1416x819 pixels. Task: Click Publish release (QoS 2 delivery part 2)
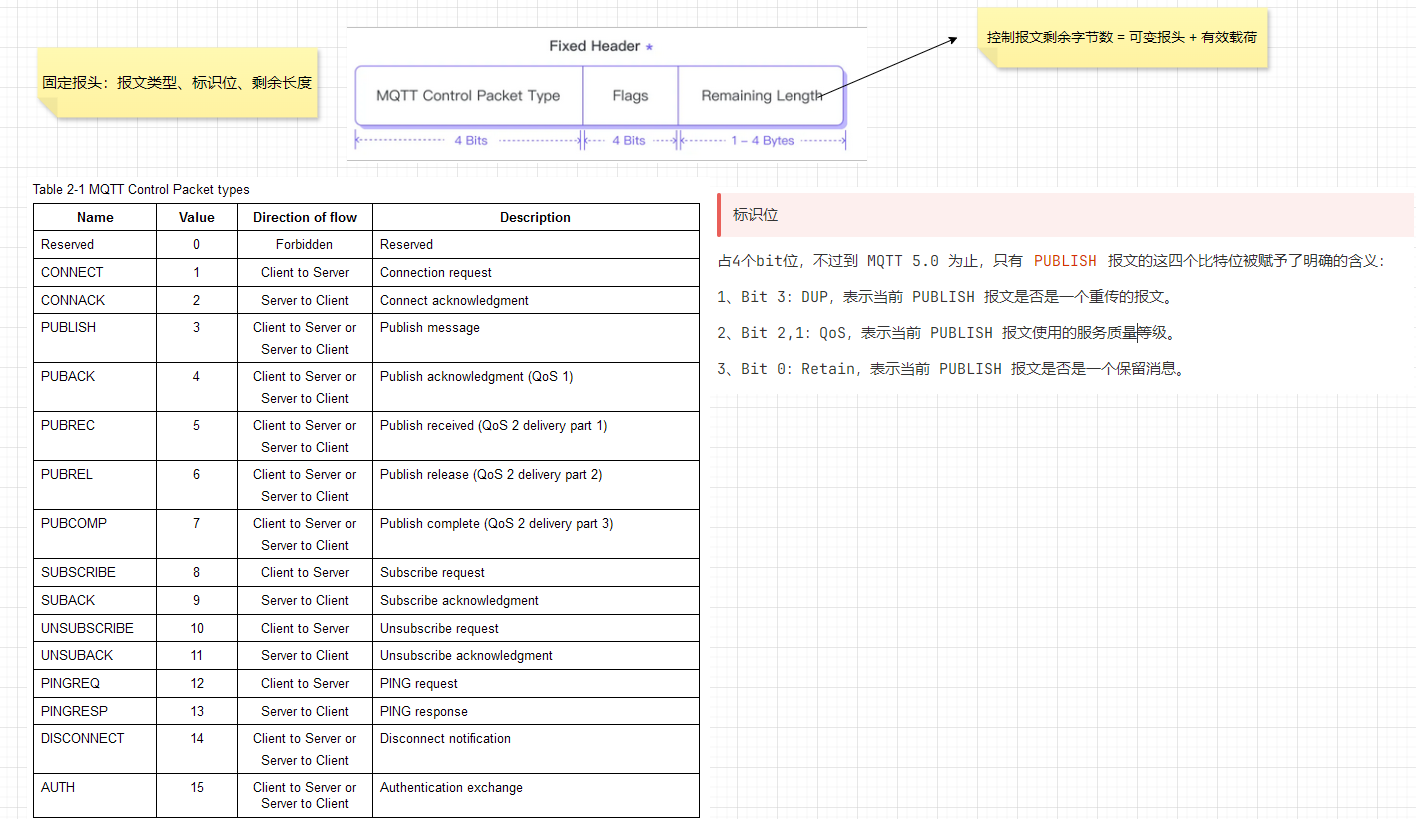click(491, 474)
